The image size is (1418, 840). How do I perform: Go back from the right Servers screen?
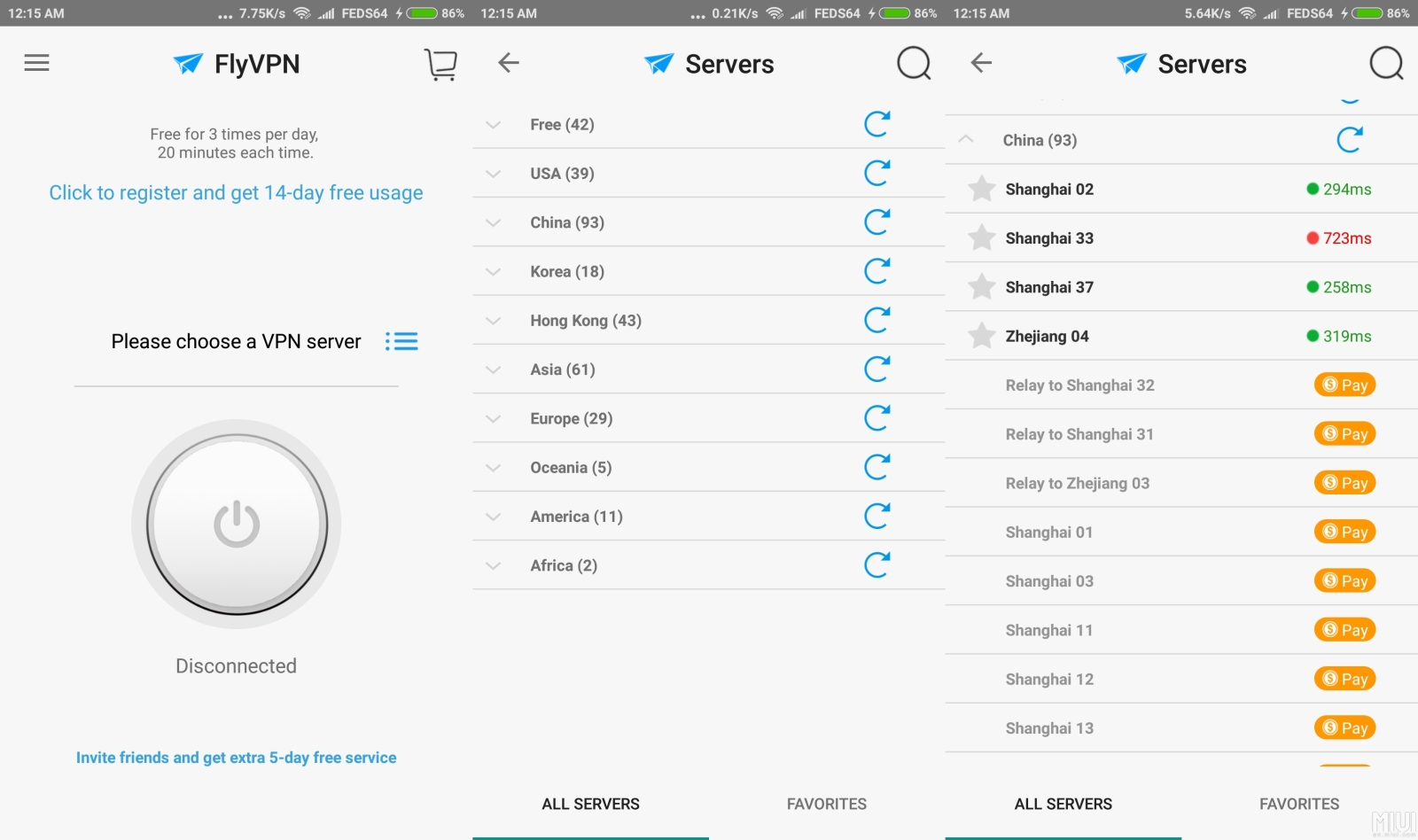point(981,63)
